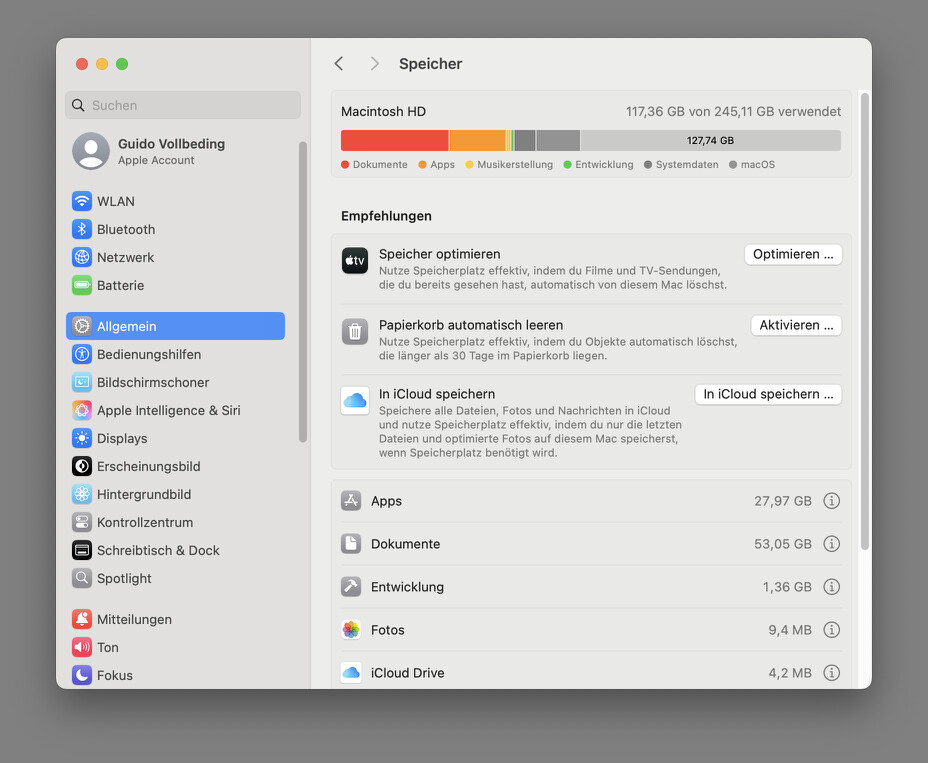Click the green zoom window button

[x=122, y=64]
